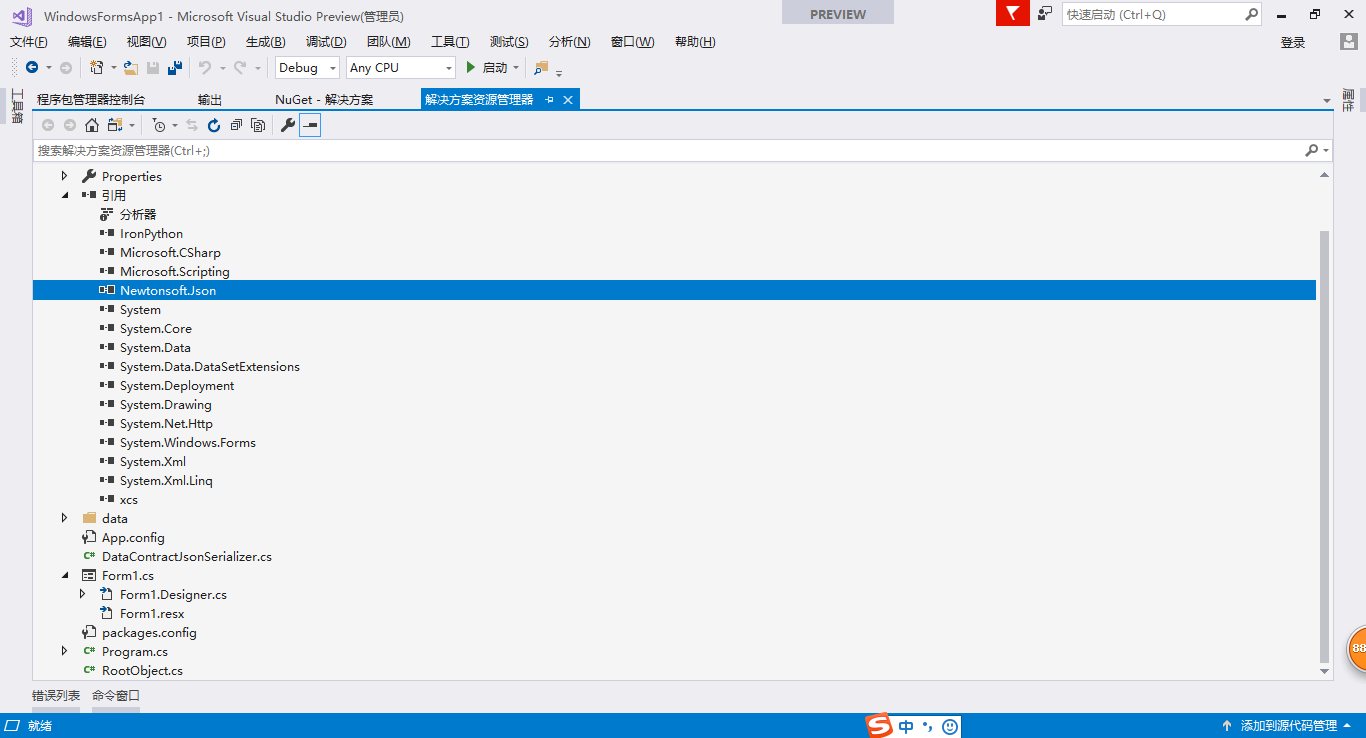
Task: Switch to the NuGet - 解决方案 tab
Action: pyautogui.click(x=323, y=99)
